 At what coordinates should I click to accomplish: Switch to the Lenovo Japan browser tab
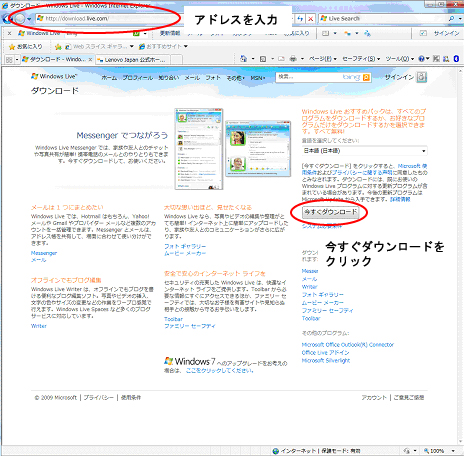tap(133, 60)
